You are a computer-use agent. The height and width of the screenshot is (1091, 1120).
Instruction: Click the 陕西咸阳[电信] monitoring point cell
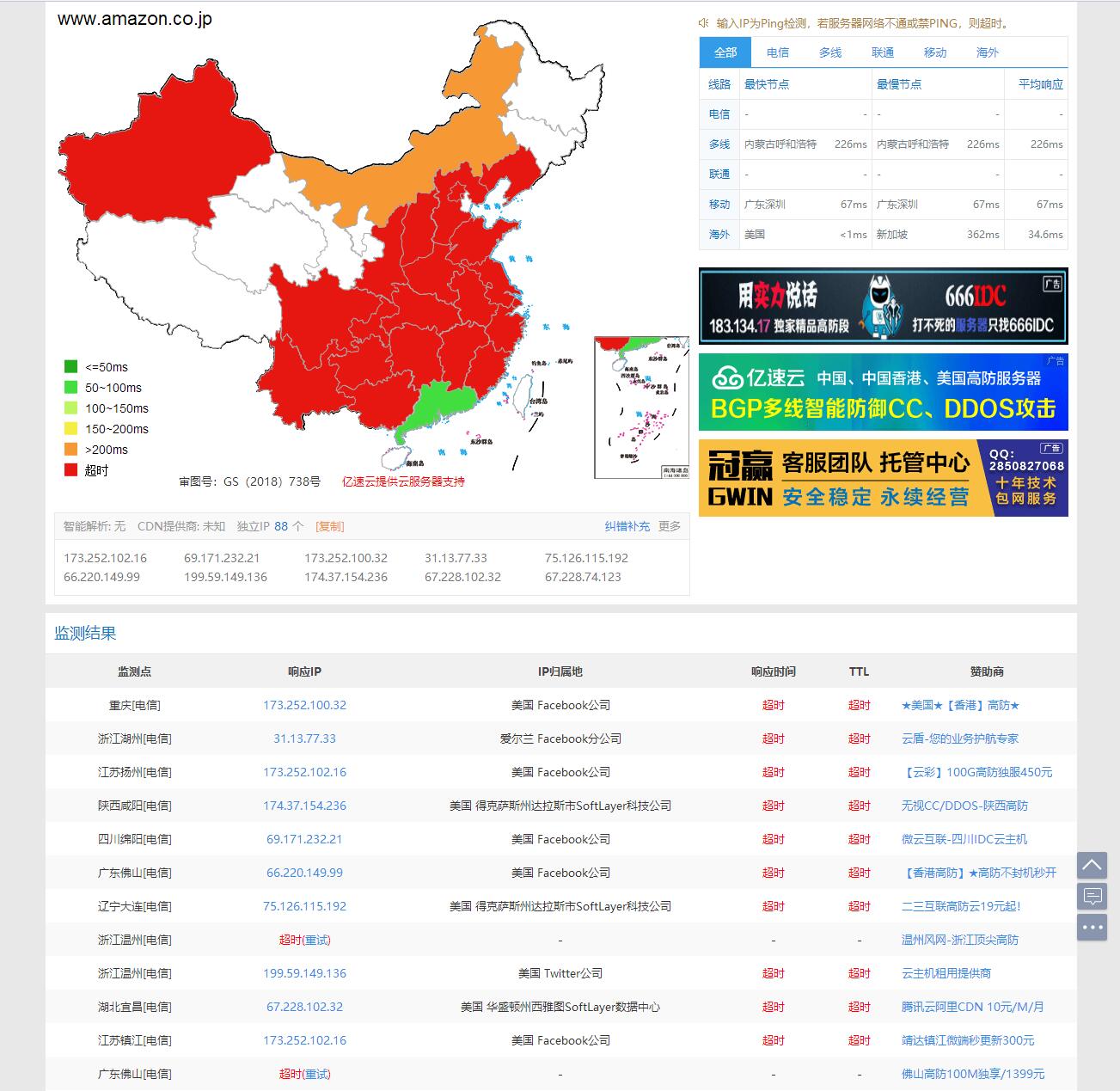point(134,806)
